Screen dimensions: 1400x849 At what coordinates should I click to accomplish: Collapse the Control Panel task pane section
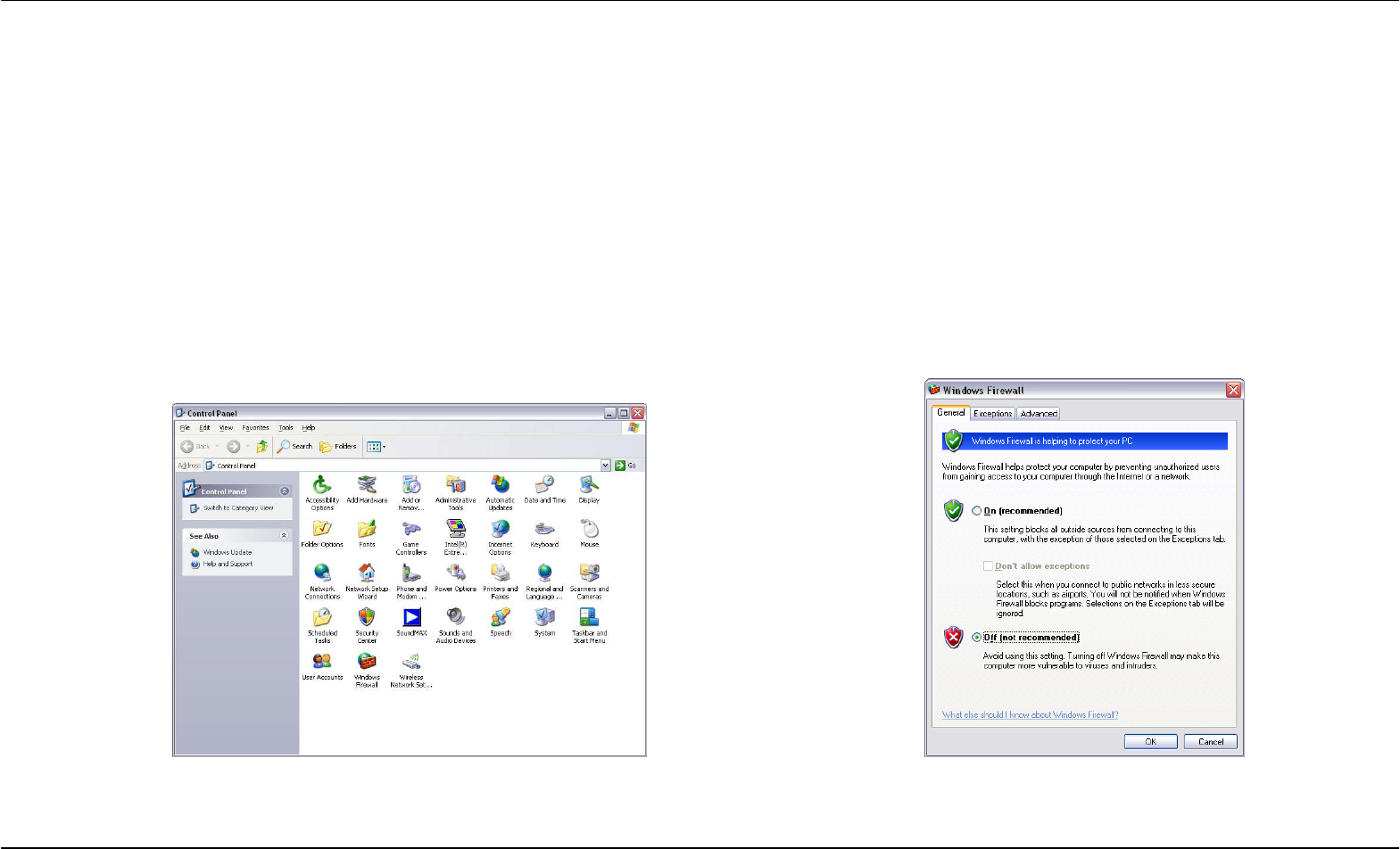coord(285,491)
